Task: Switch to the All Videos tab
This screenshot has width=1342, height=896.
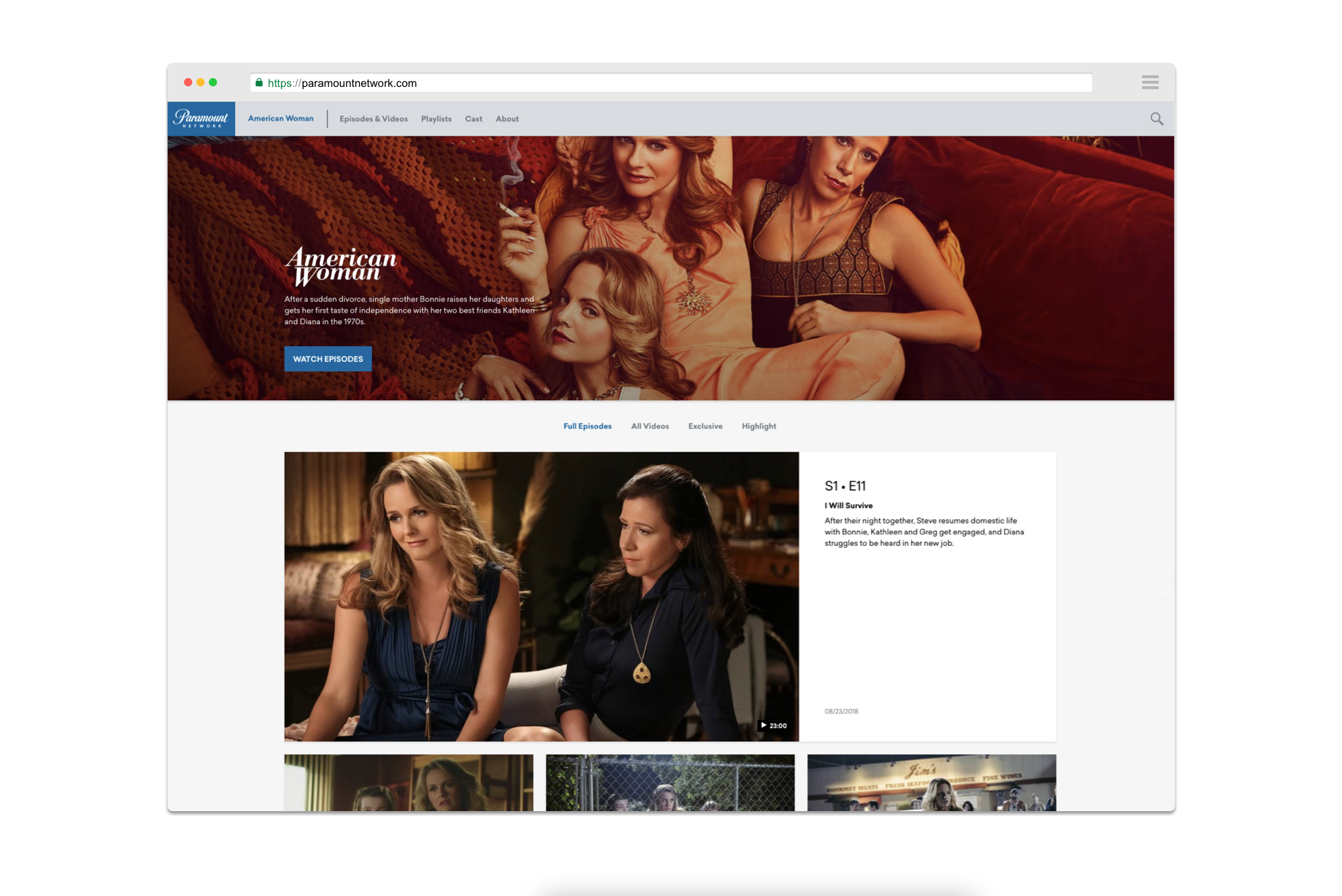Action: pos(649,426)
